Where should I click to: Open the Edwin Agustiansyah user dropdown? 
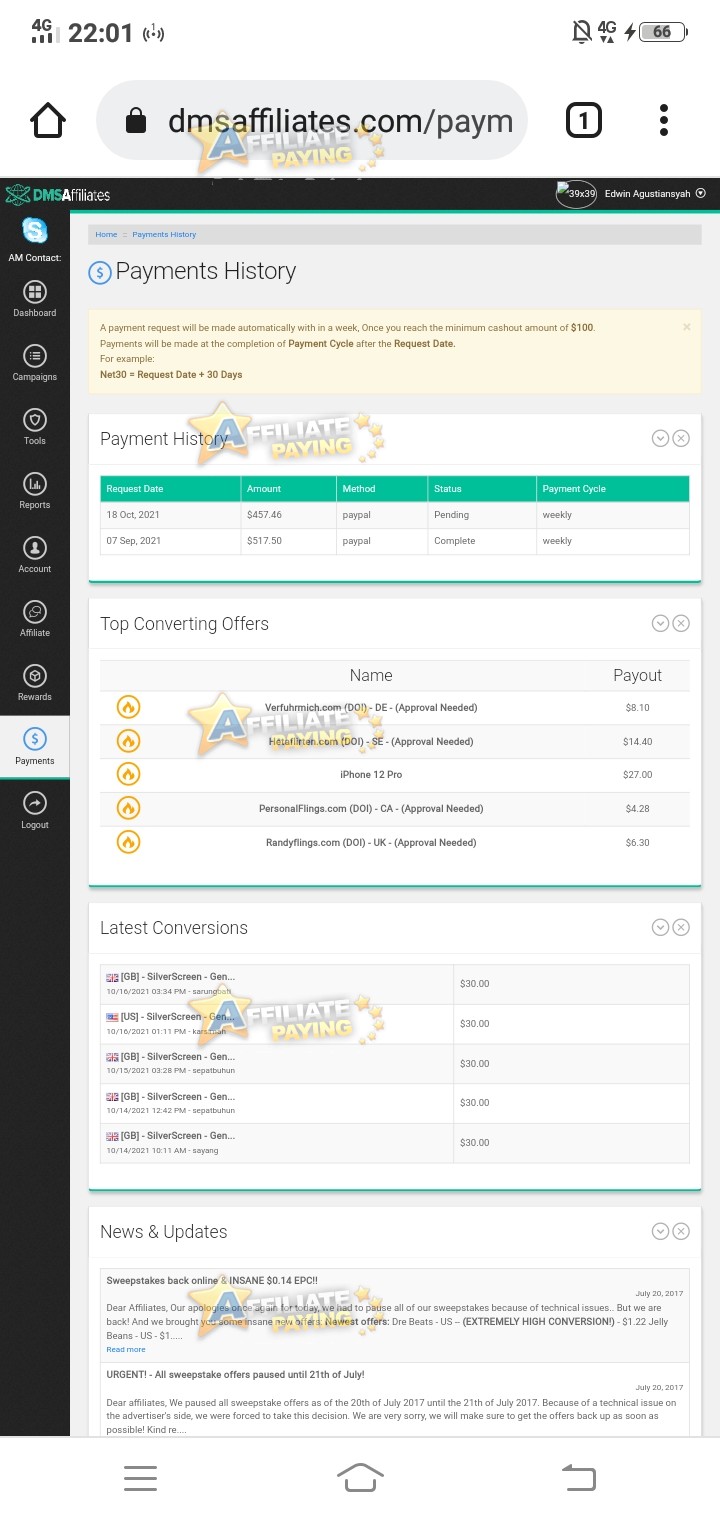[655, 194]
